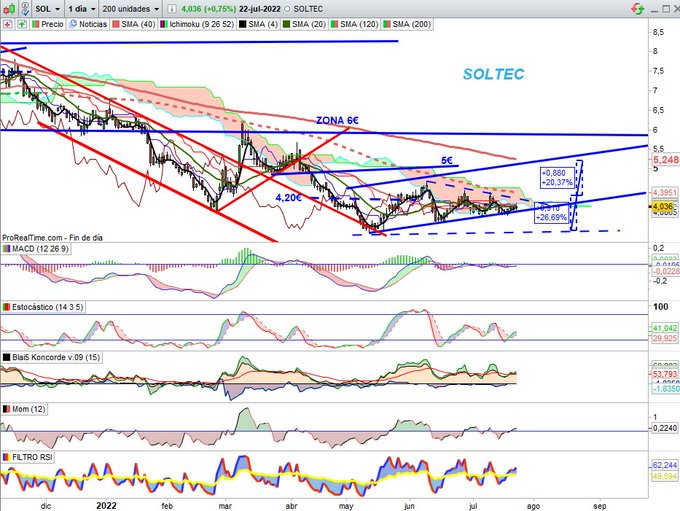This screenshot has height=511, width=680.
Task: Click the SMA (20) indicator label
Action: (x=304, y=24)
